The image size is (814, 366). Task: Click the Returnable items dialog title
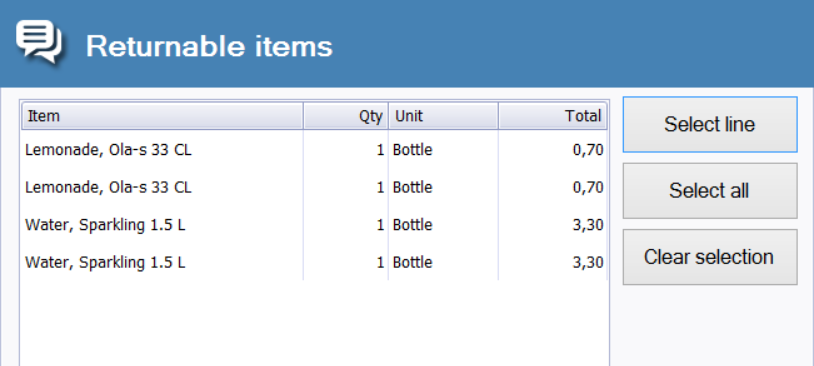point(209,46)
